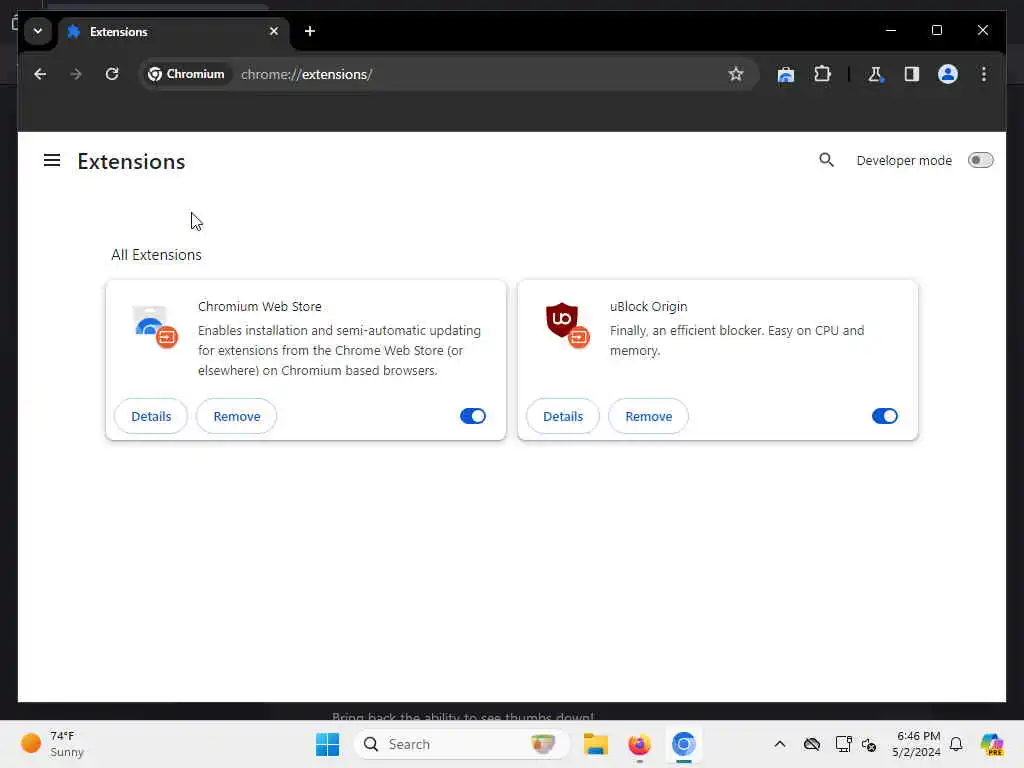Enable Developer mode toggle
Viewport: 1024px width, 768px height.
tap(980, 161)
